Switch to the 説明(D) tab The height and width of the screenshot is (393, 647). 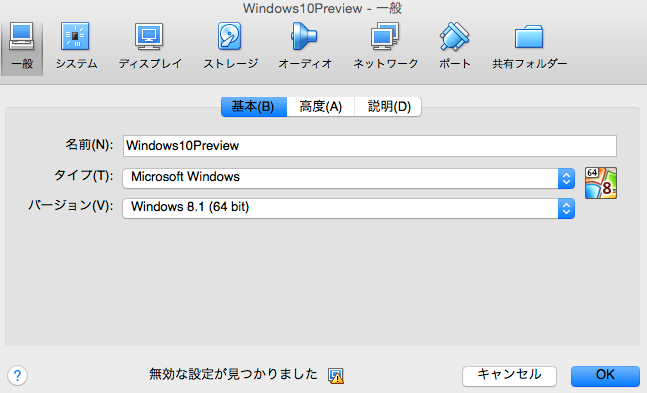(388, 107)
